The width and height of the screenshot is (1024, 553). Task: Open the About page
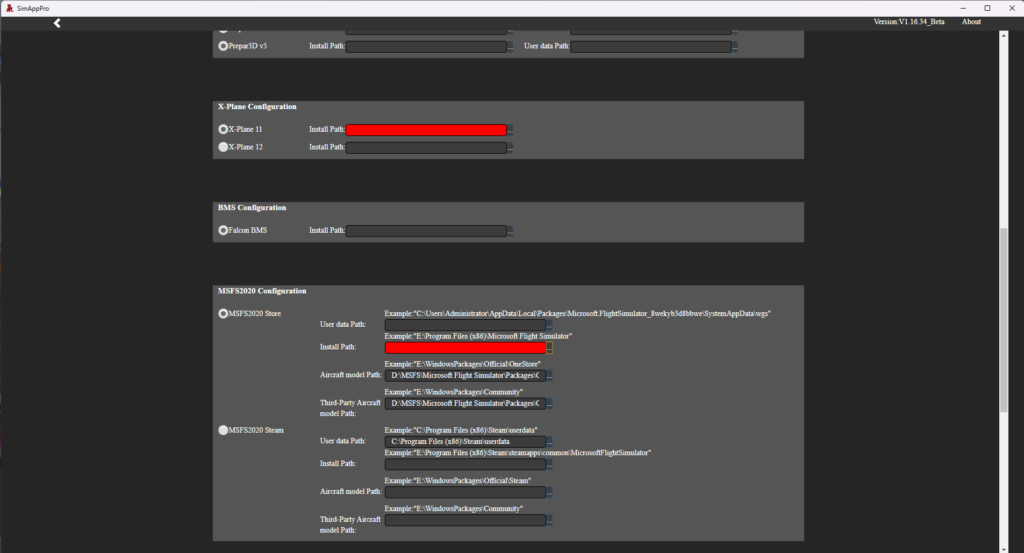tap(970, 22)
